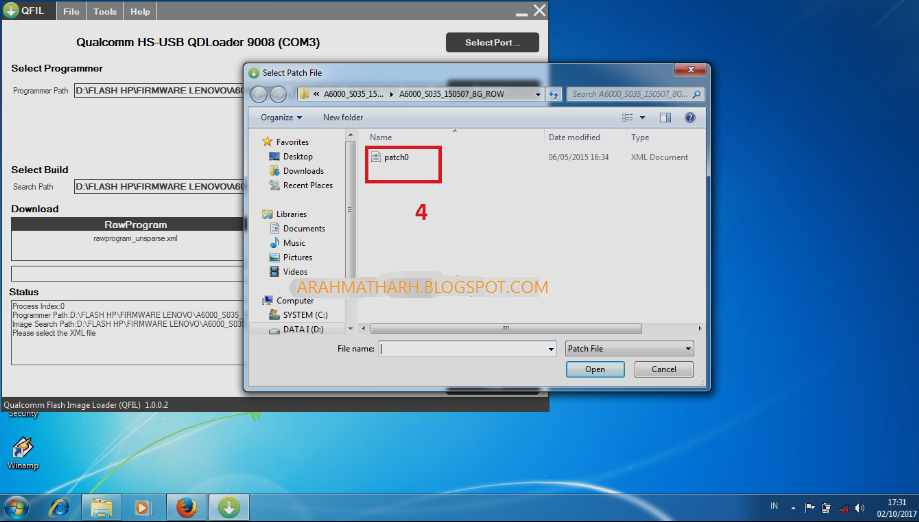Viewport: 919px width, 522px height.
Task: Open the Help menu in QFIL
Action: (140, 11)
